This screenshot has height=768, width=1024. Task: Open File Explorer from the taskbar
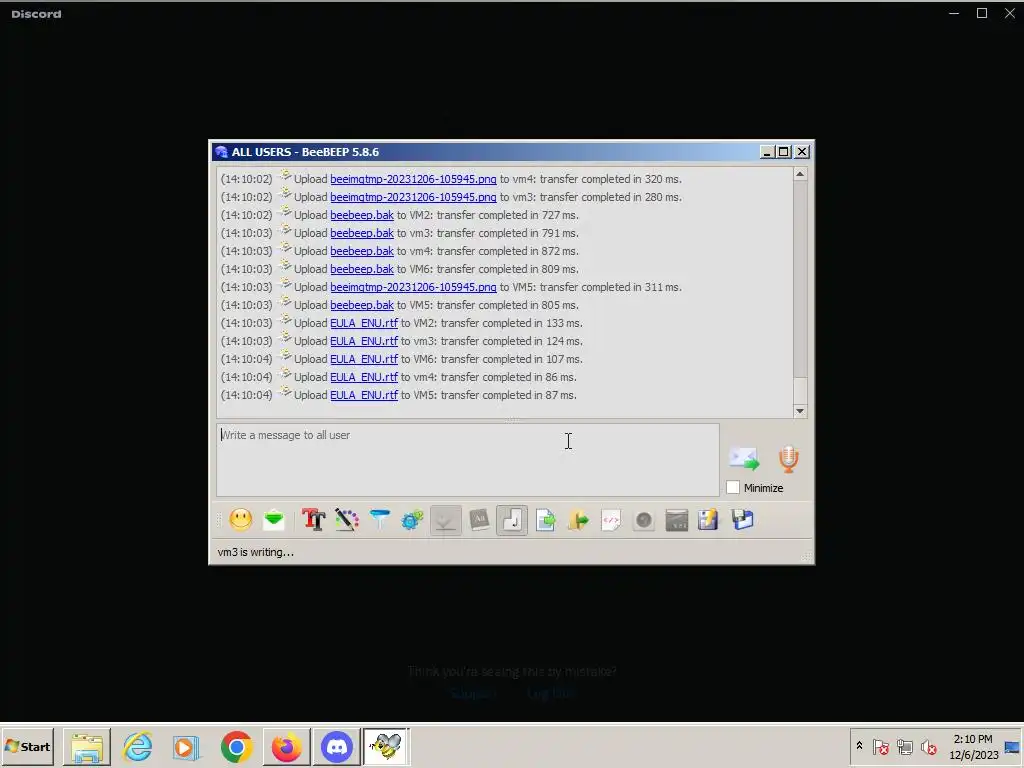(87, 746)
